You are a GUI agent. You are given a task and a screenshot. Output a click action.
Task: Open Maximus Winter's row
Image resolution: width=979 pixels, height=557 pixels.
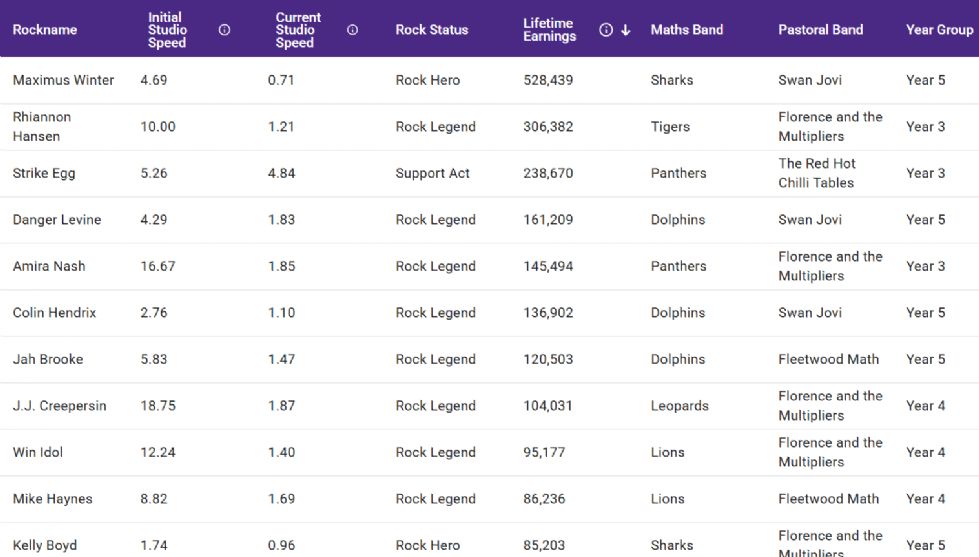pyautogui.click(x=63, y=80)
